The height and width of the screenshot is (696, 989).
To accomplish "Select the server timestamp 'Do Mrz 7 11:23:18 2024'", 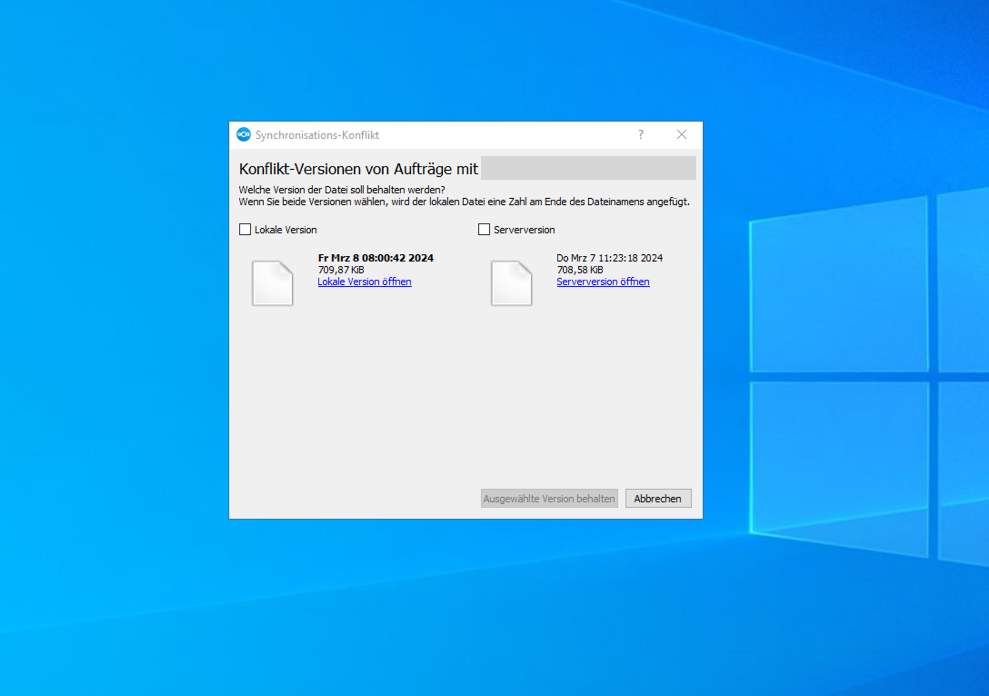I will (x=609, y=258).
